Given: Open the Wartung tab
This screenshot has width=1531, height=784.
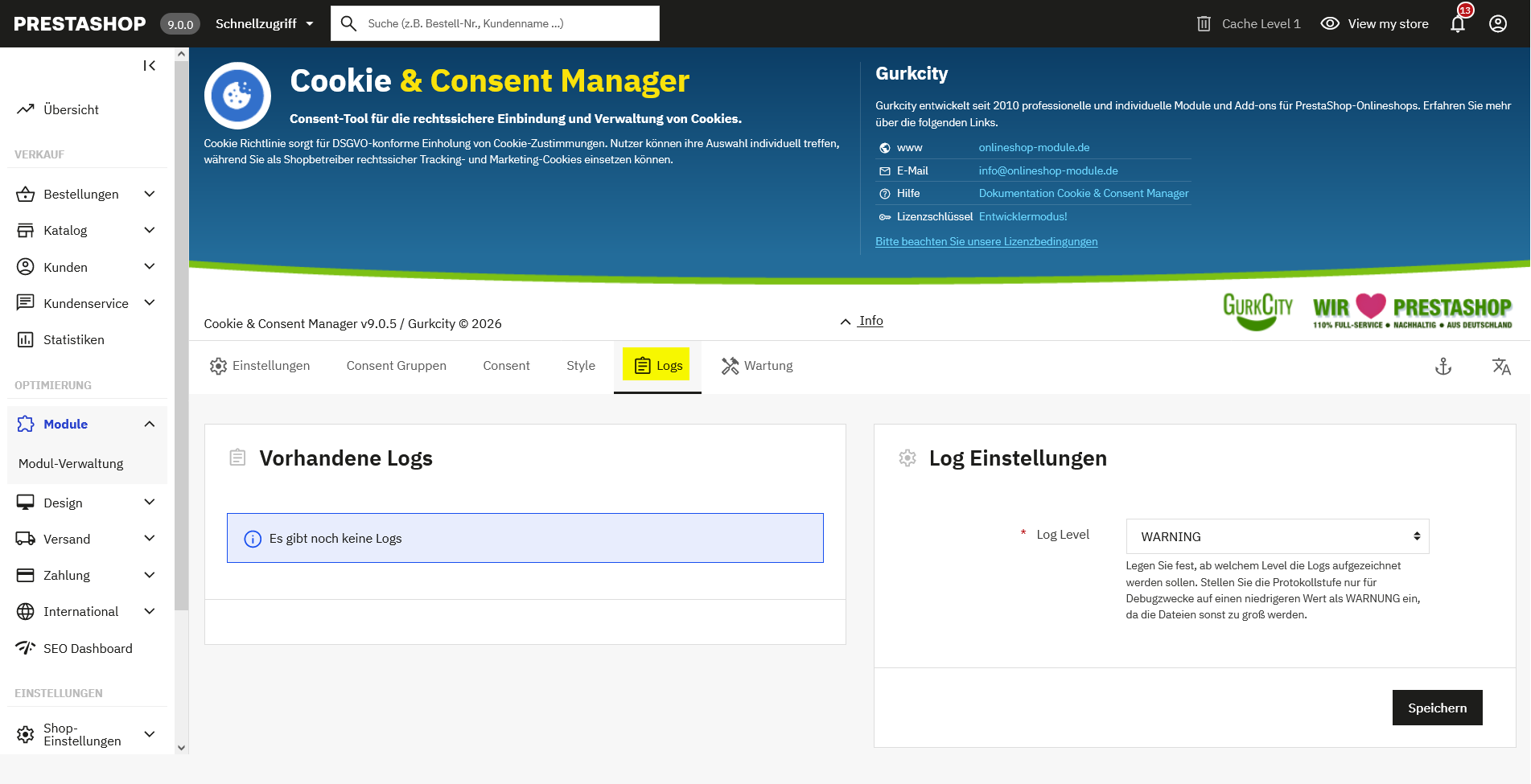Looking at the screenshot, I should (757, 366).
